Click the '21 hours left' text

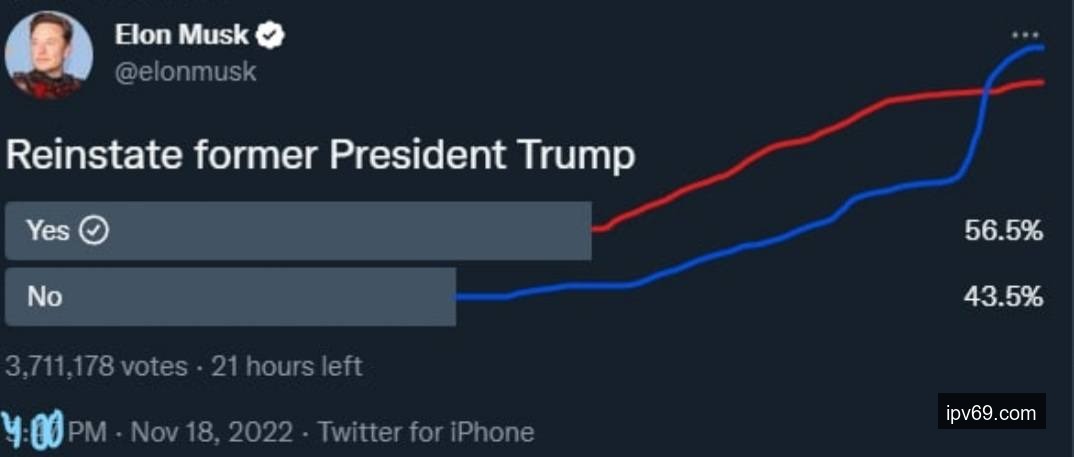coord(284,366)
